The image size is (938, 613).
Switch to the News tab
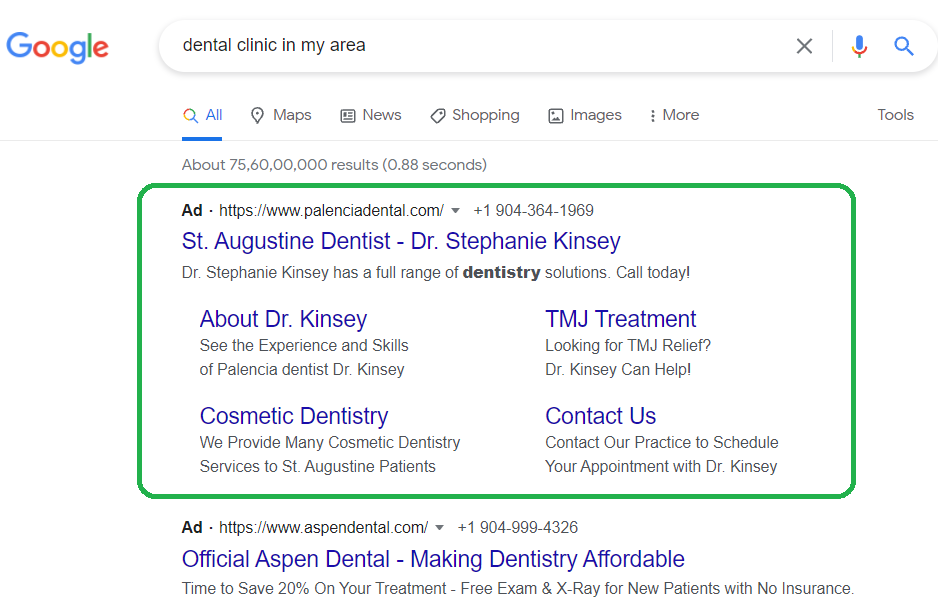click(371, 115)
